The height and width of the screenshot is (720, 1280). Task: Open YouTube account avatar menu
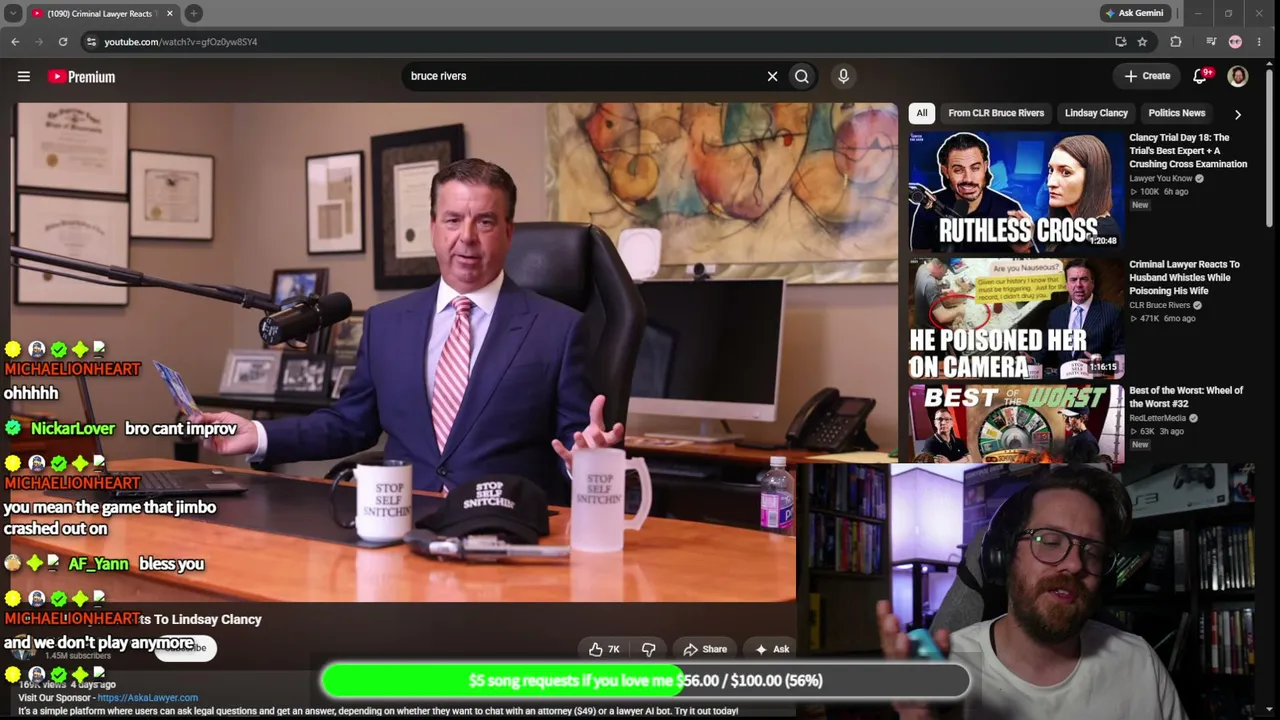1238,76
